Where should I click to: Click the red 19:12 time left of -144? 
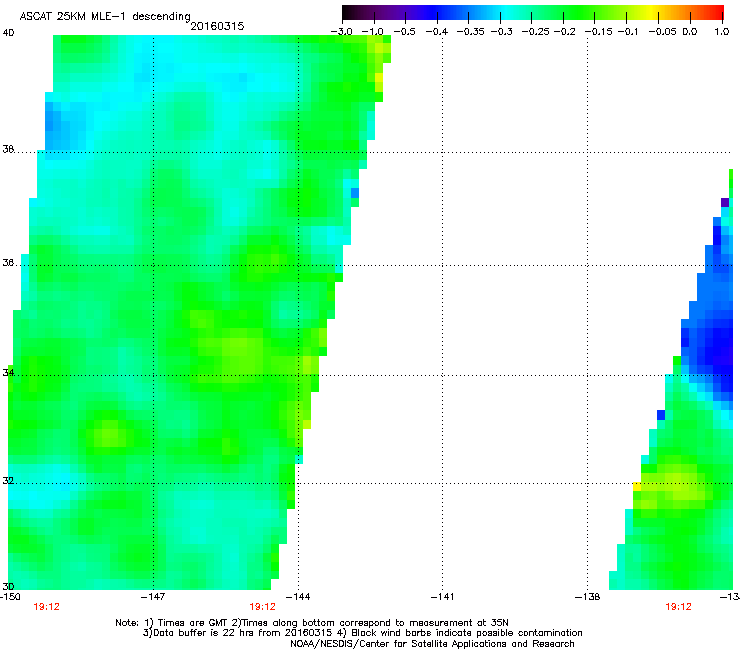click(x=262, y=607)
